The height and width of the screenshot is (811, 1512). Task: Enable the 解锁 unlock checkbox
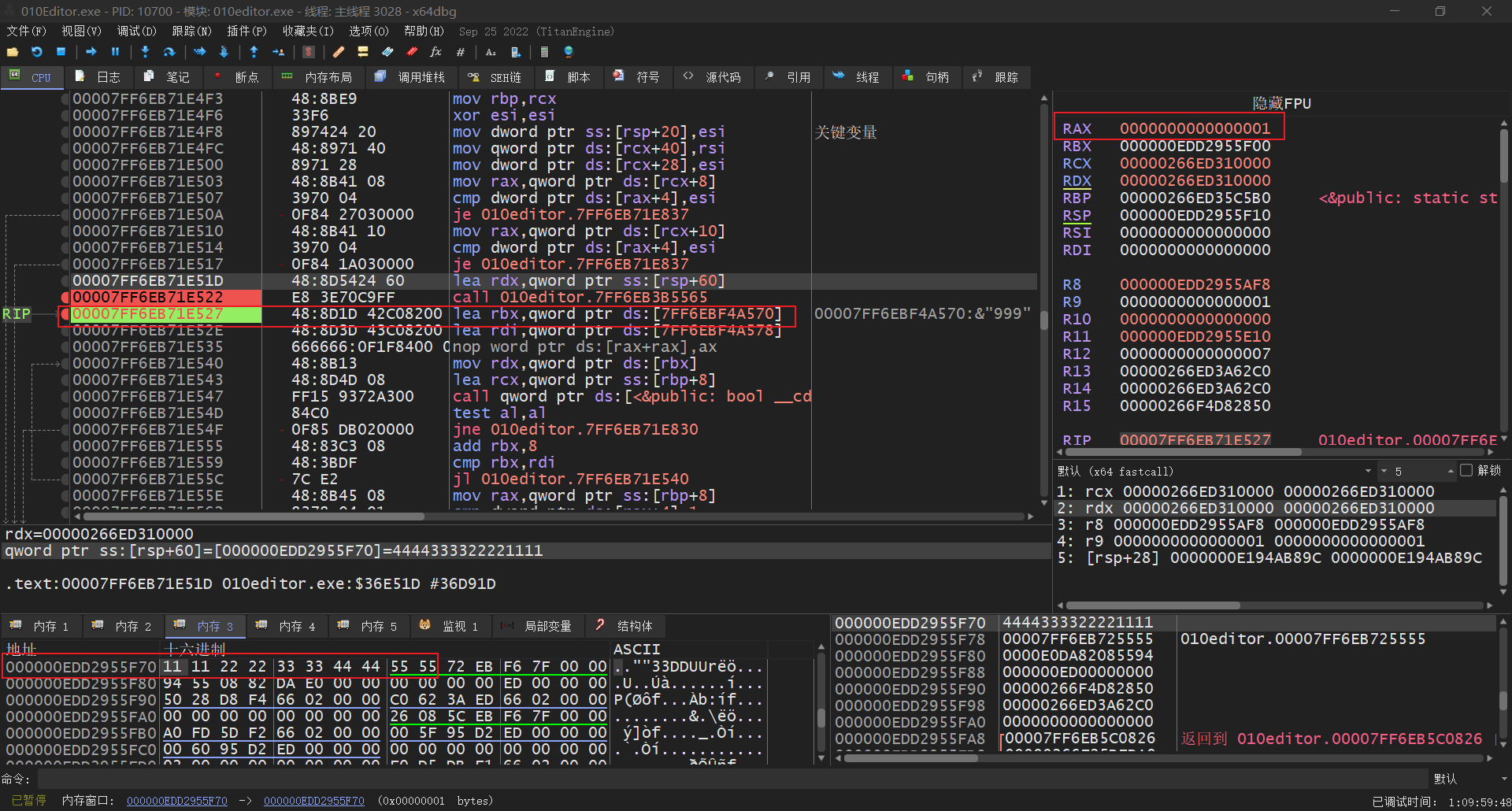(1466, 471)
